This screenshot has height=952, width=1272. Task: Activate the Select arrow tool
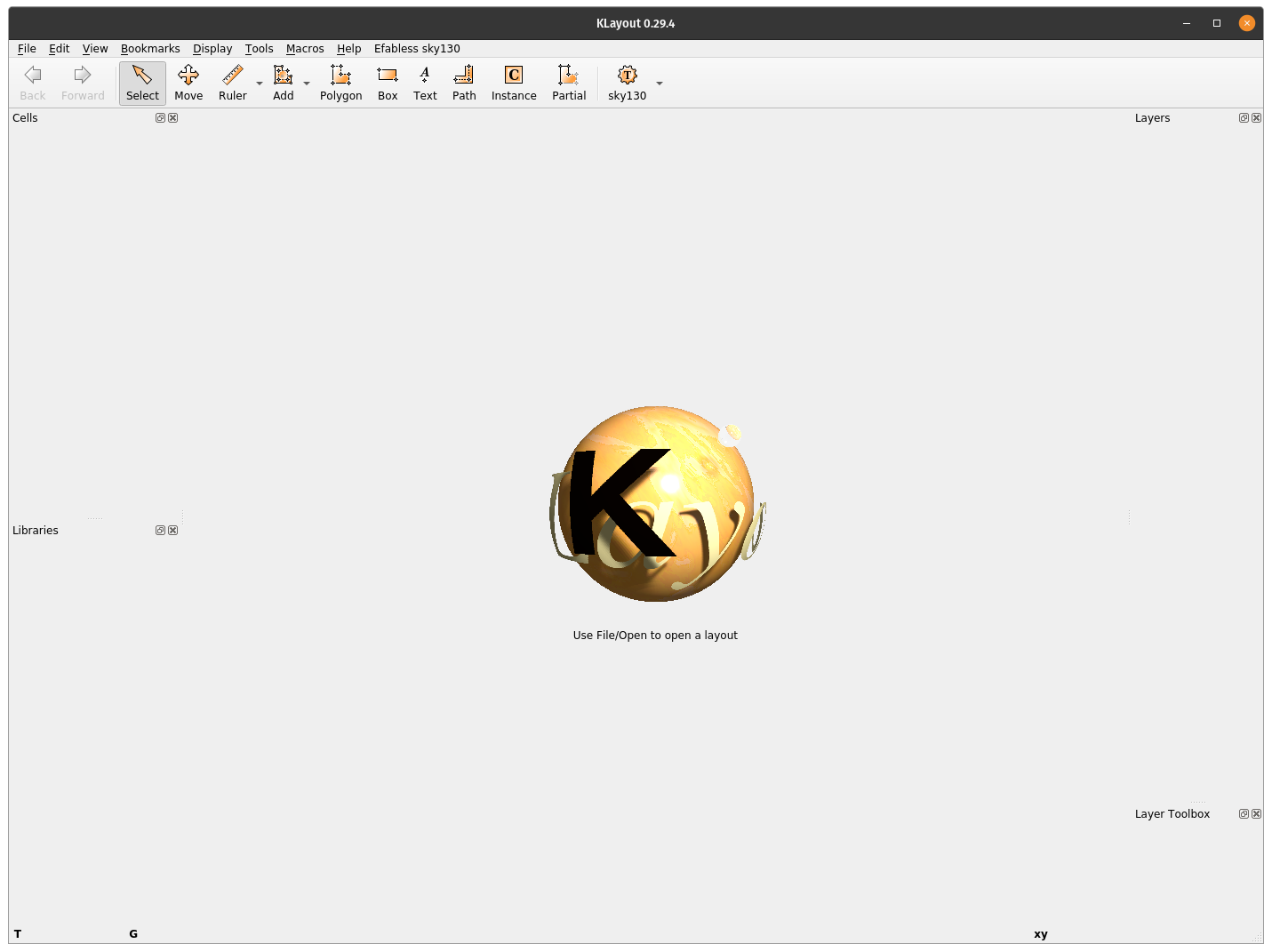click(x=142, y=84)
